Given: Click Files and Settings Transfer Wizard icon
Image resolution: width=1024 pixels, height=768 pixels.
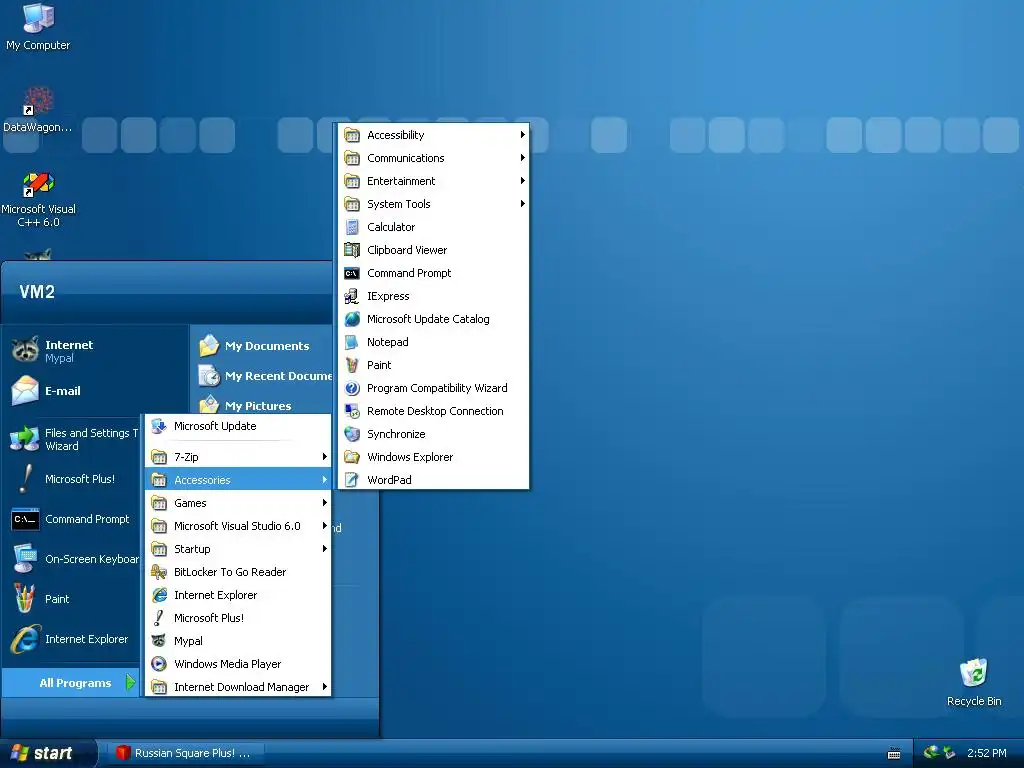Looking at the screenshot, I should [x=25, y=439].
